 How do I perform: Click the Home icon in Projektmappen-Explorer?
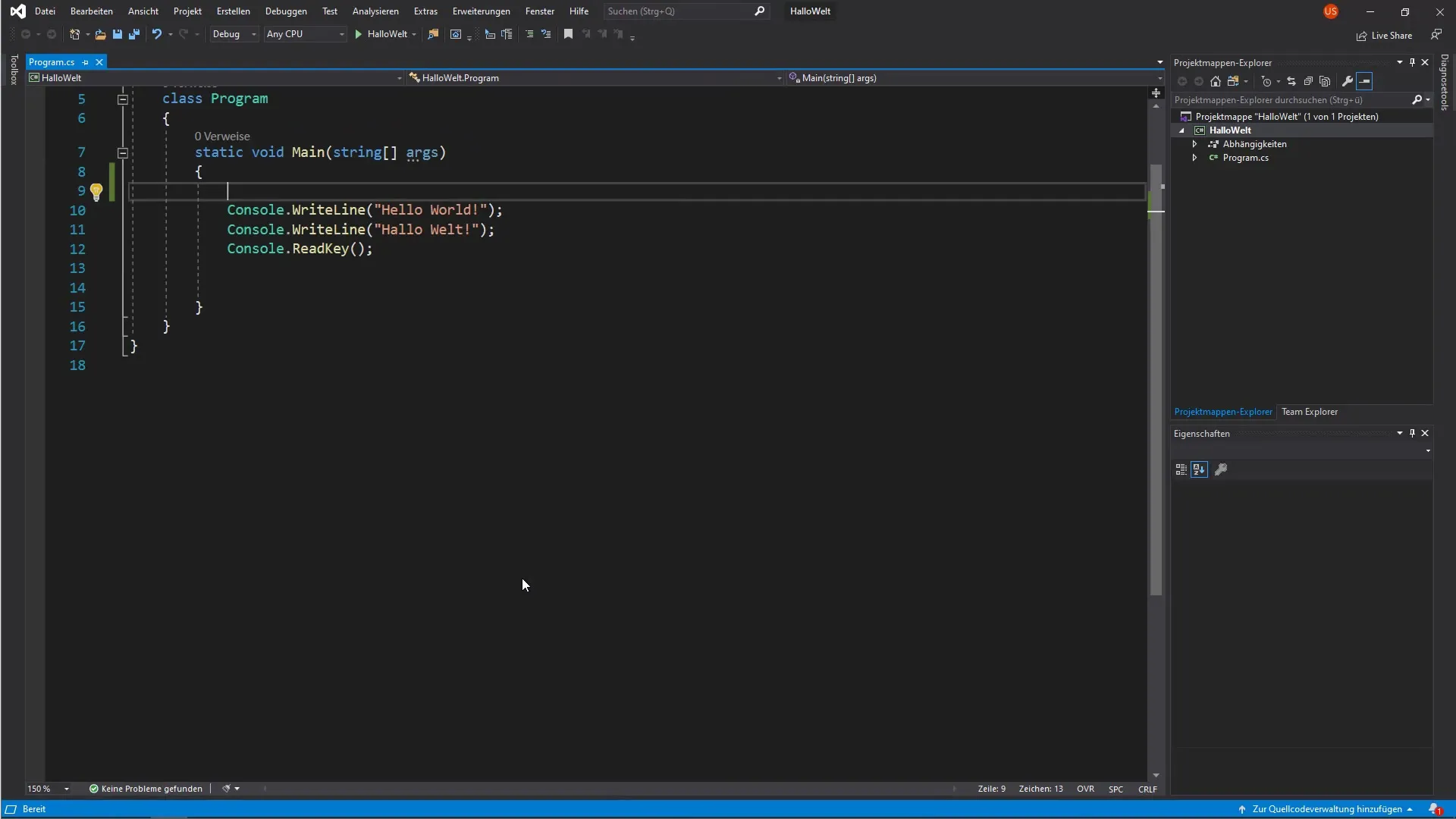click(x=1216, y=81)
